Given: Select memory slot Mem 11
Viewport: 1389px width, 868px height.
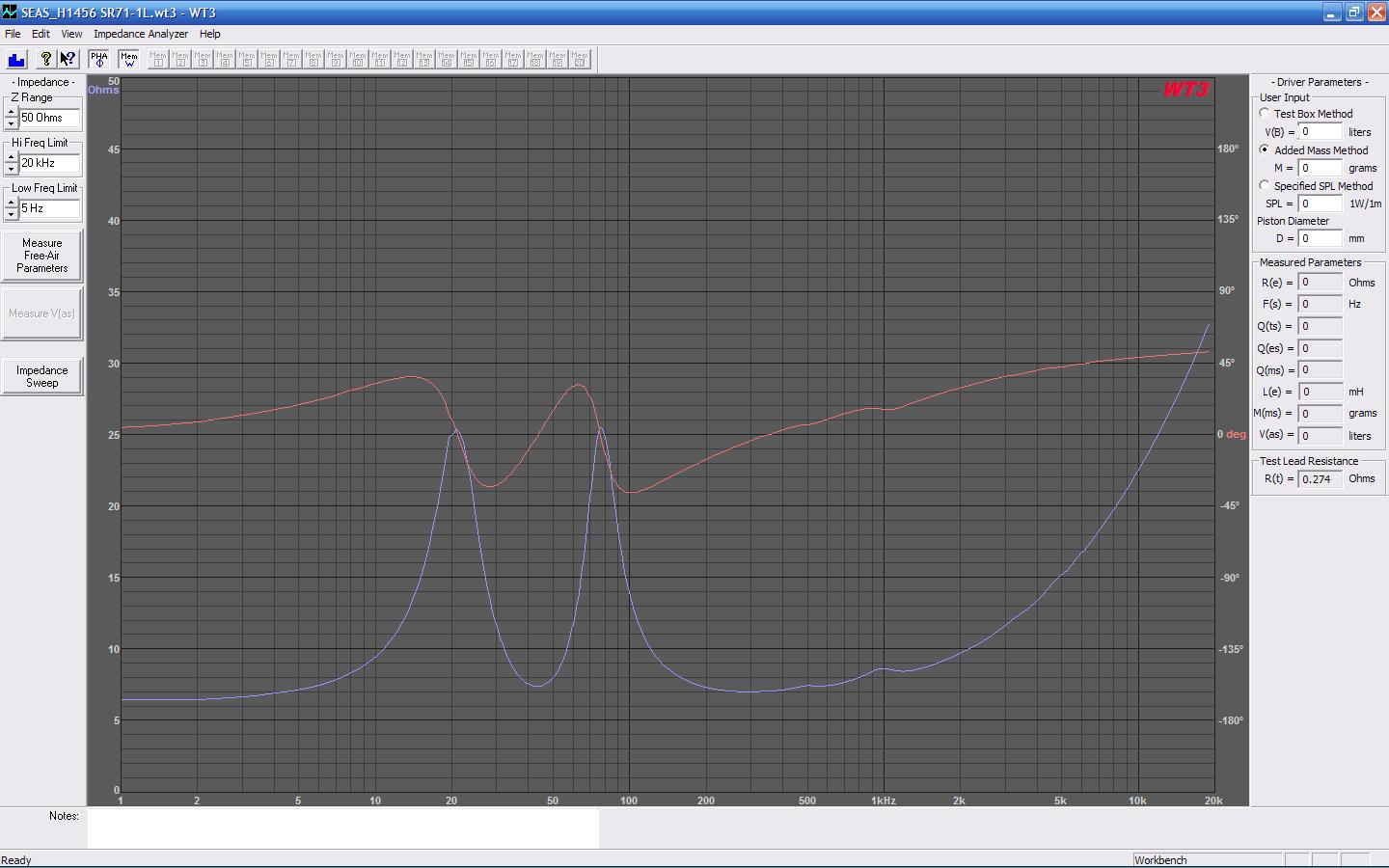Looking at the screenshot, I should pyautogui.click(x=380, y=59).
